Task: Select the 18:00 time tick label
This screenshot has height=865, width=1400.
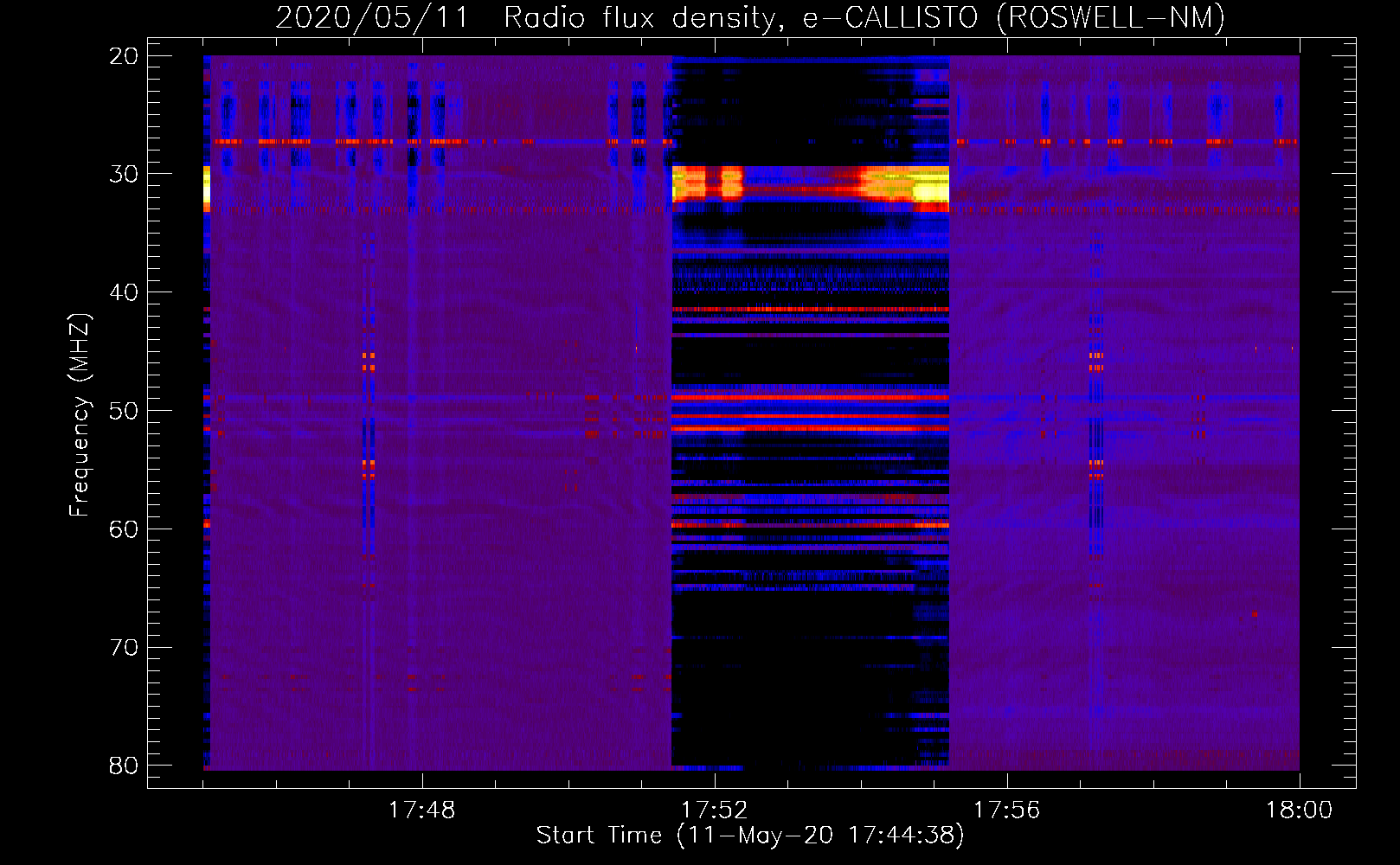Action: 1299,811
